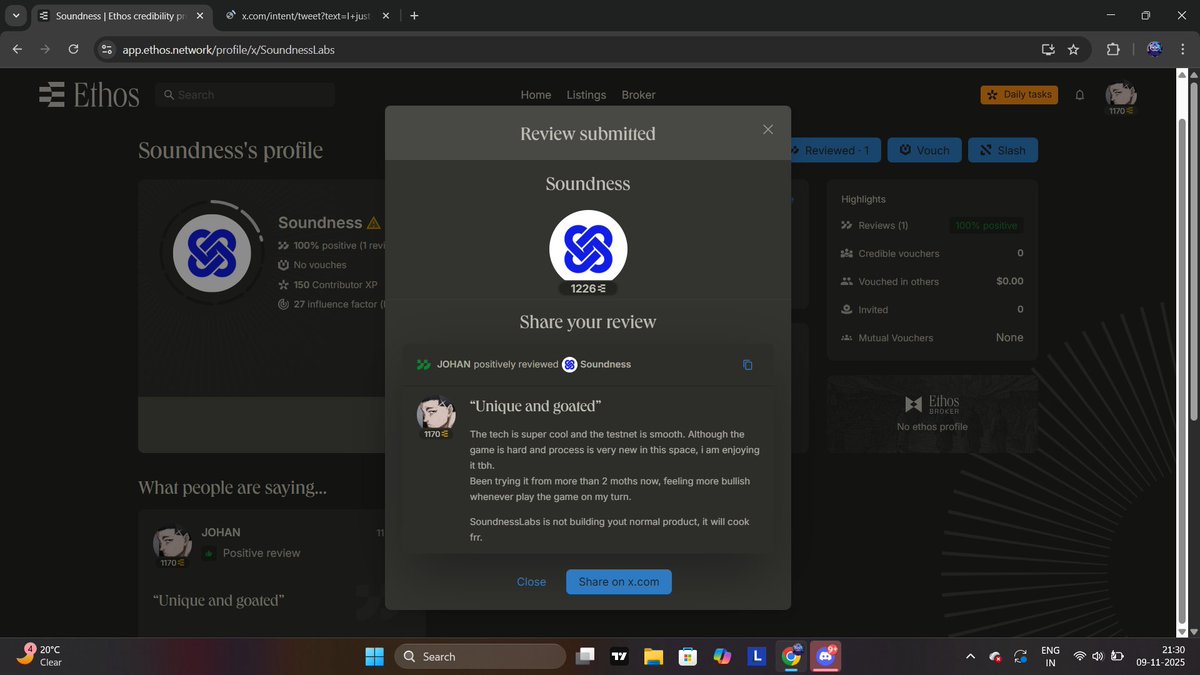This screenshot has height=675, width=1200.
Task: Copy the review link icon
Action: [x=747, y=365]
